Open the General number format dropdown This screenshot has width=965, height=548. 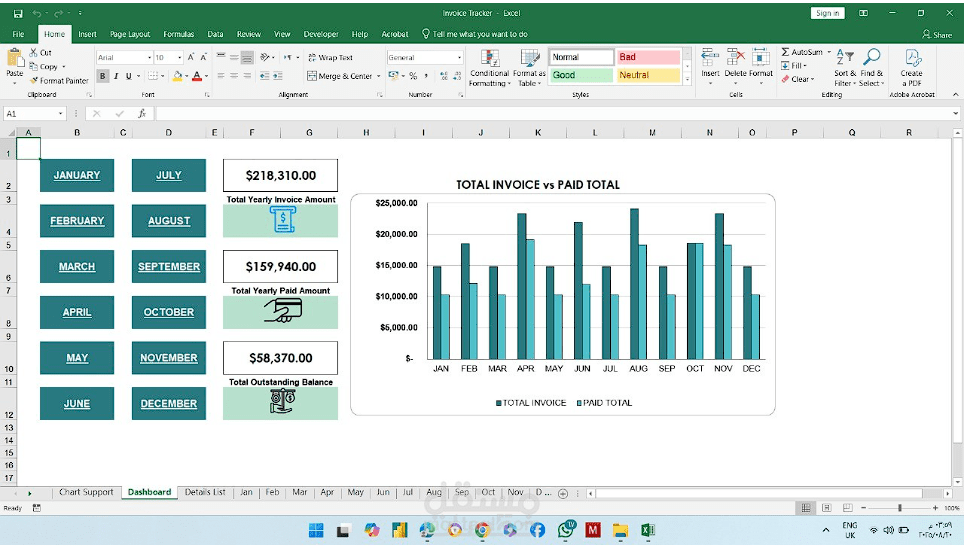(460, 58)
